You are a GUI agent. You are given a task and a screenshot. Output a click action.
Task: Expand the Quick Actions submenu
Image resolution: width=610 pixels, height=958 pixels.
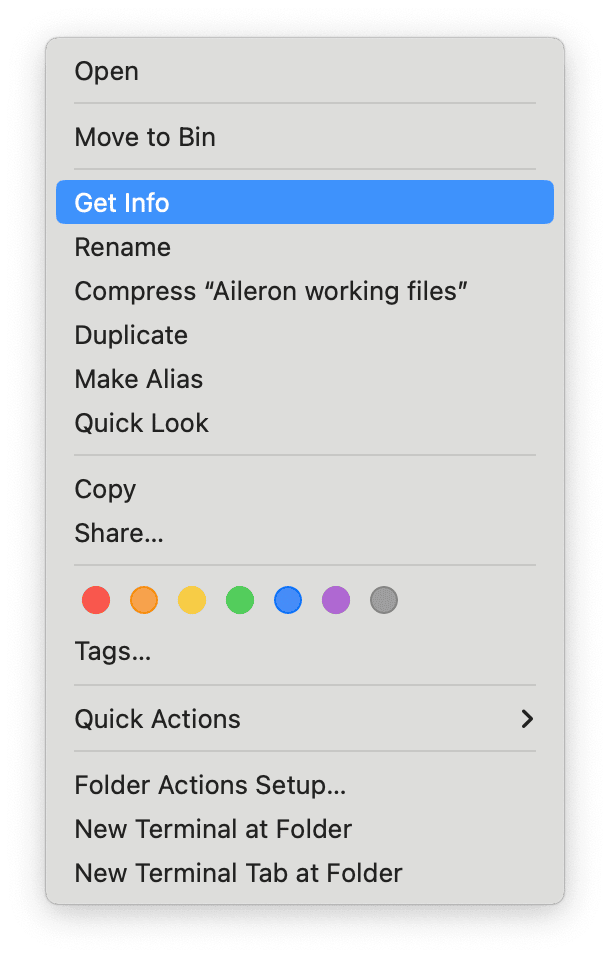click(x=157, y=719)
